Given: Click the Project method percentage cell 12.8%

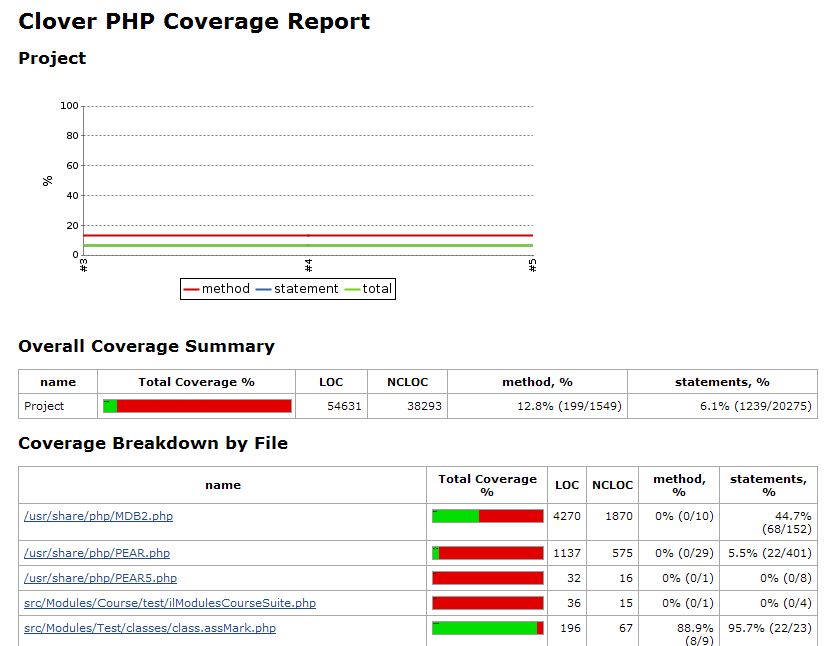Looking at the screenshot, I should coord(537,406).
